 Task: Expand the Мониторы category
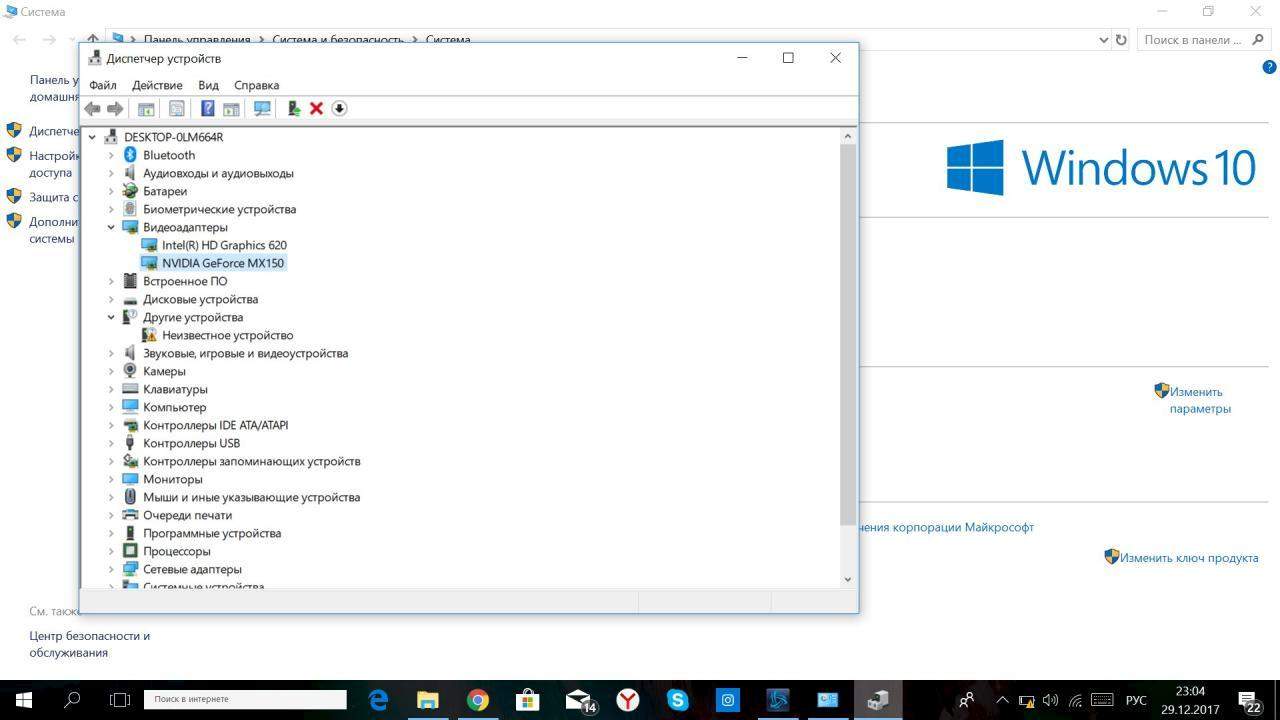(111, 479)
